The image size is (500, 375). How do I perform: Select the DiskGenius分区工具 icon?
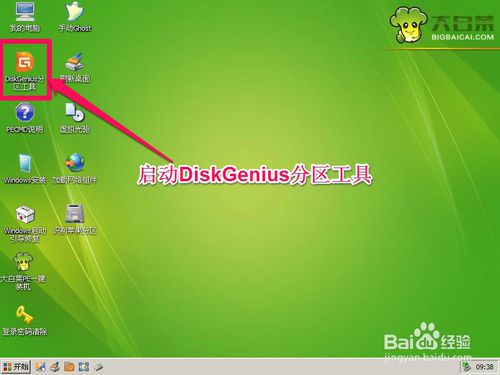point(25,70)
